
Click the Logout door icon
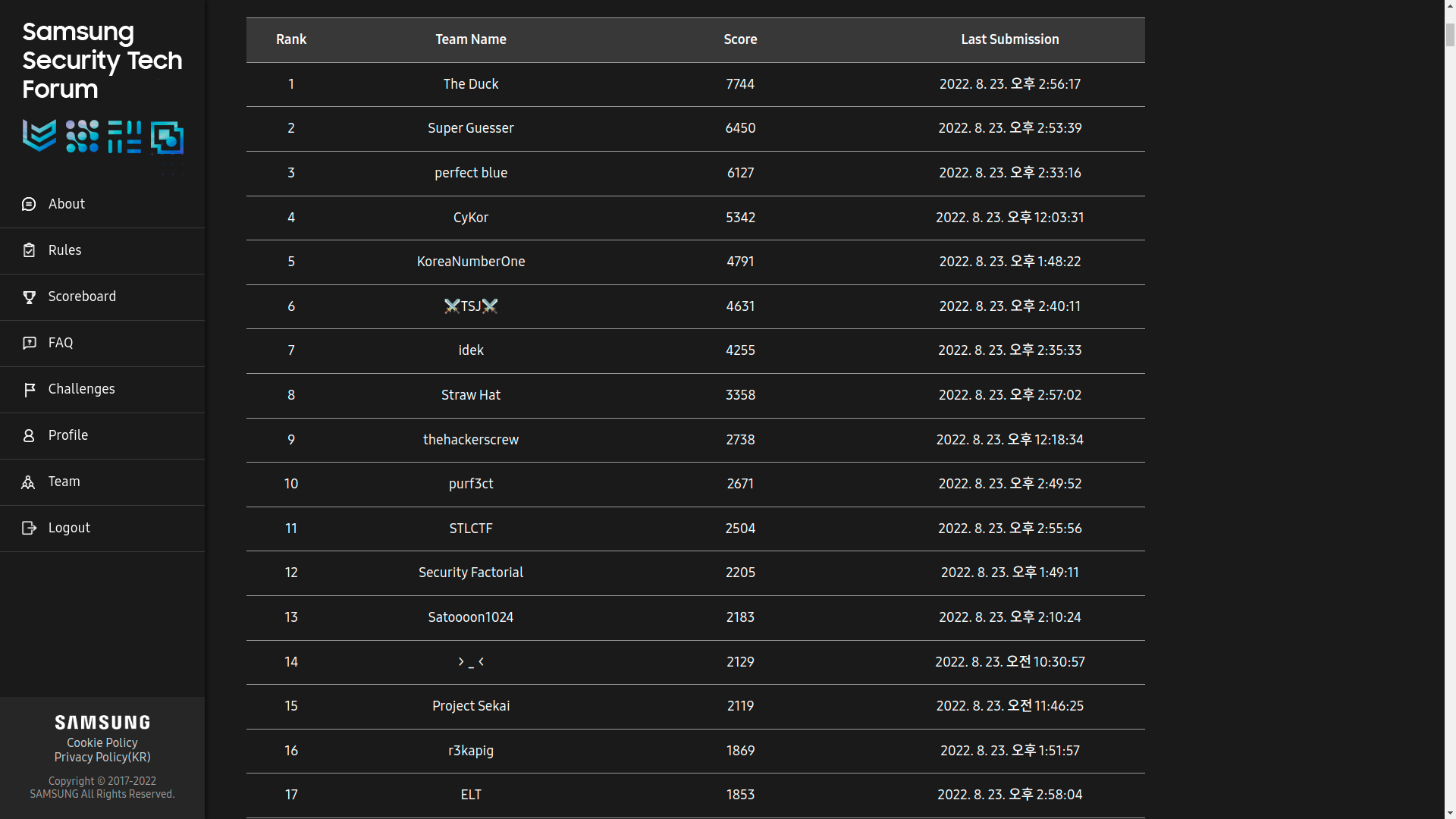pyautogui.click(x=29, y=528)
